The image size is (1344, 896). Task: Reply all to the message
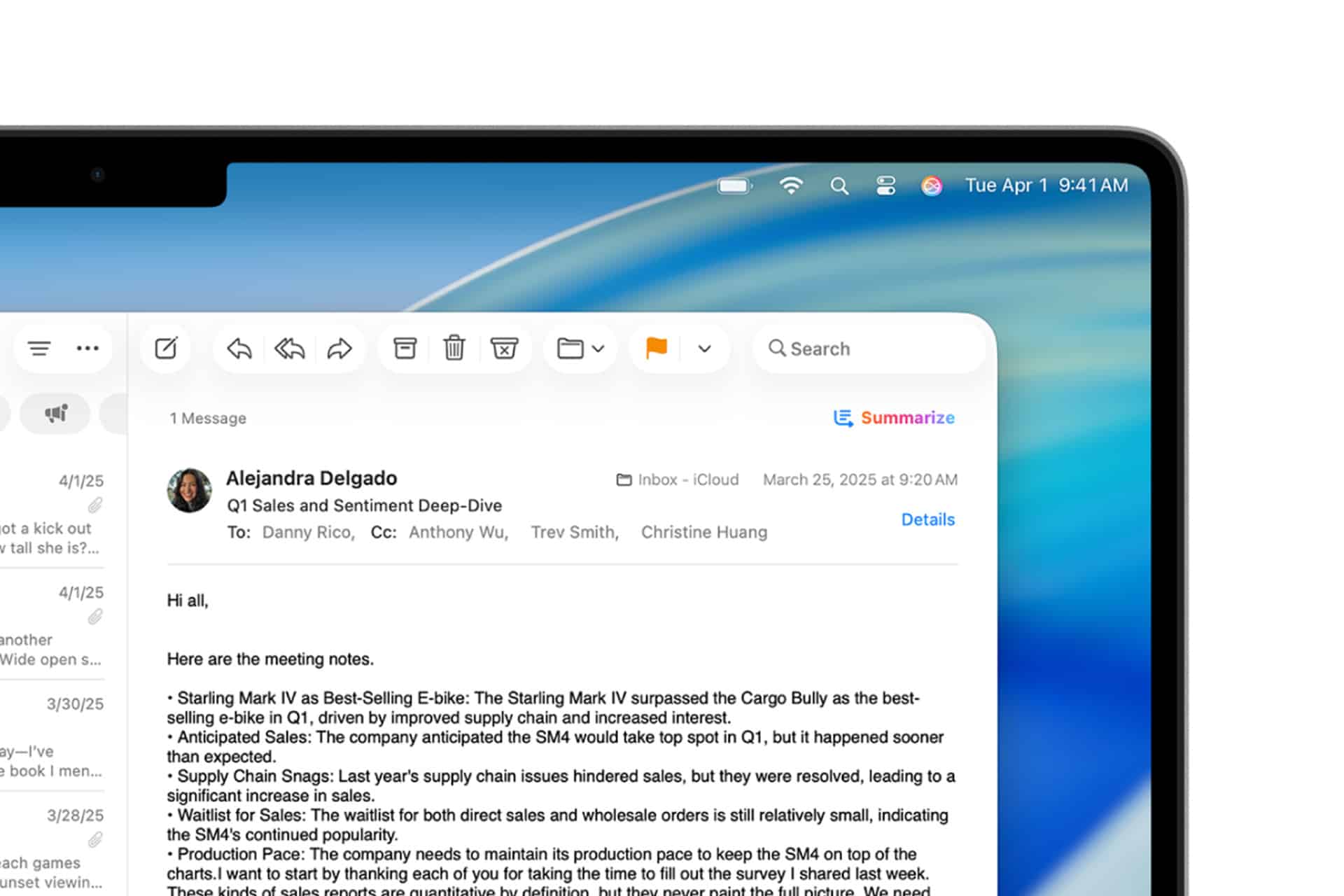(x=290, y=348)
